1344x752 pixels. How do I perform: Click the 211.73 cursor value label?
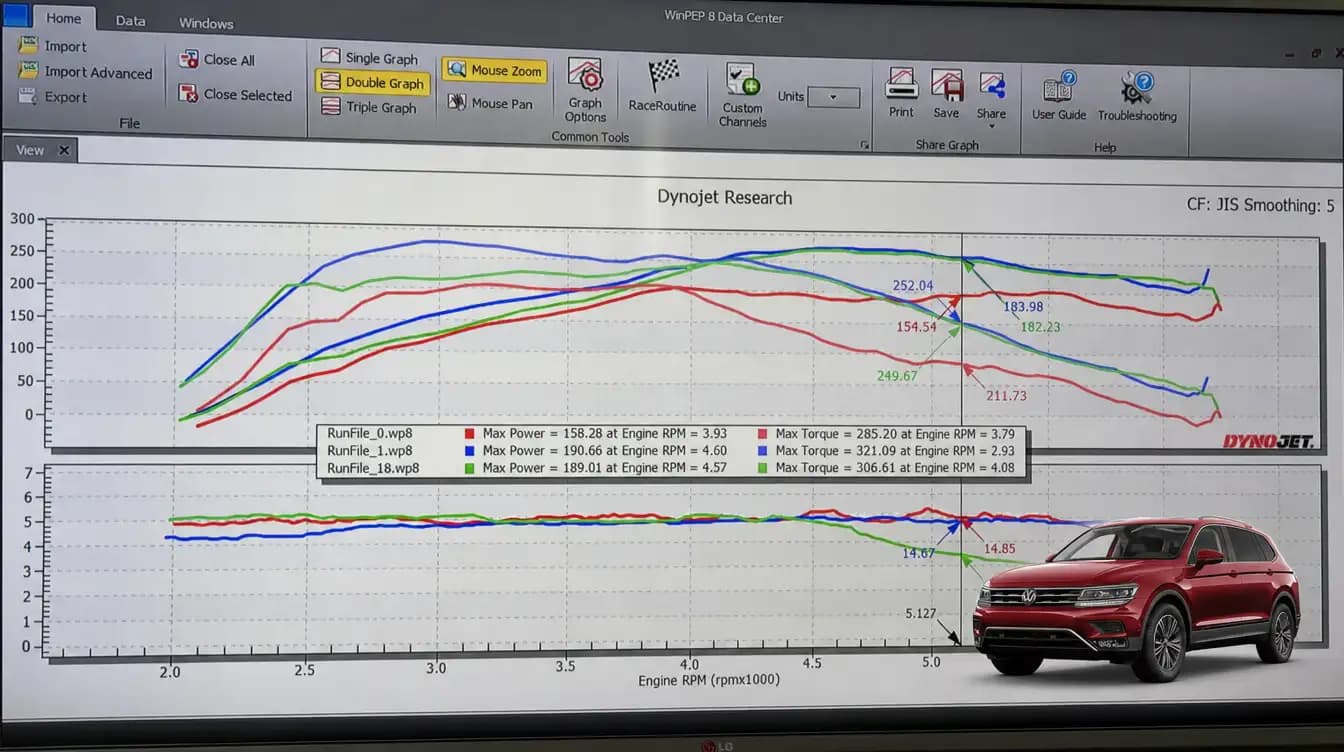[x=1006, y=396]
